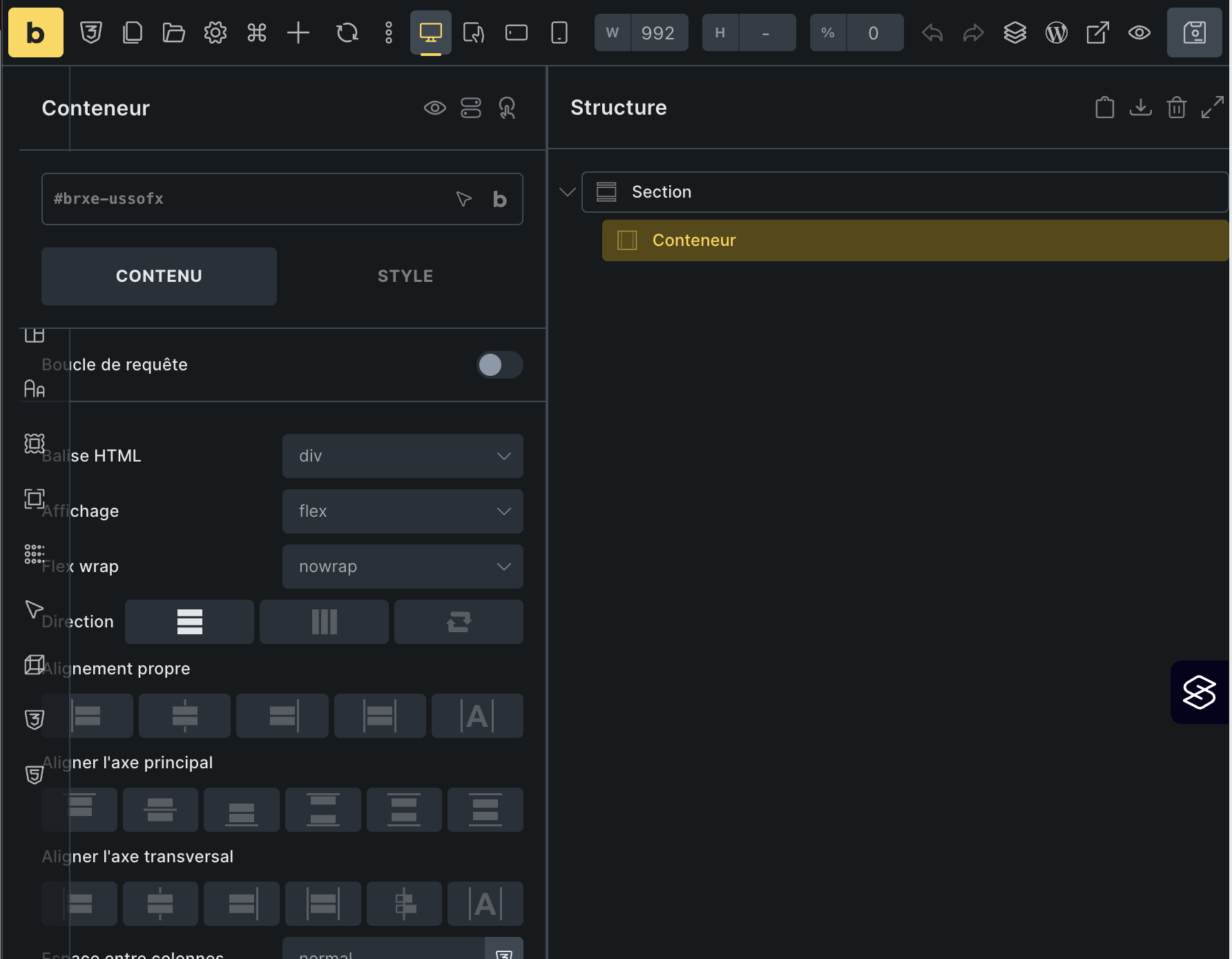
Task: Click the Direction reverse arrows button
Action: tap(459, 622)
